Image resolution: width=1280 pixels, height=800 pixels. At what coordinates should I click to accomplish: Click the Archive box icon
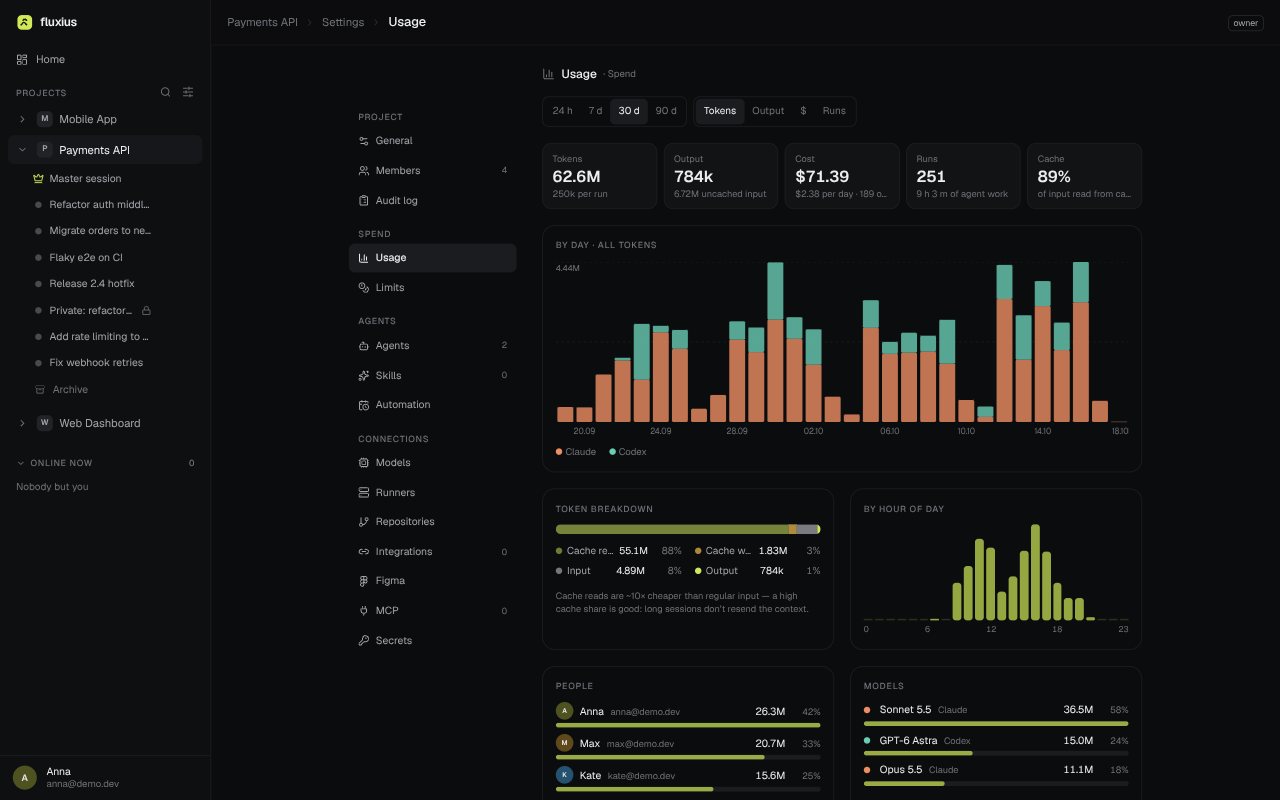pyautogui.click(x=40, y=390)
